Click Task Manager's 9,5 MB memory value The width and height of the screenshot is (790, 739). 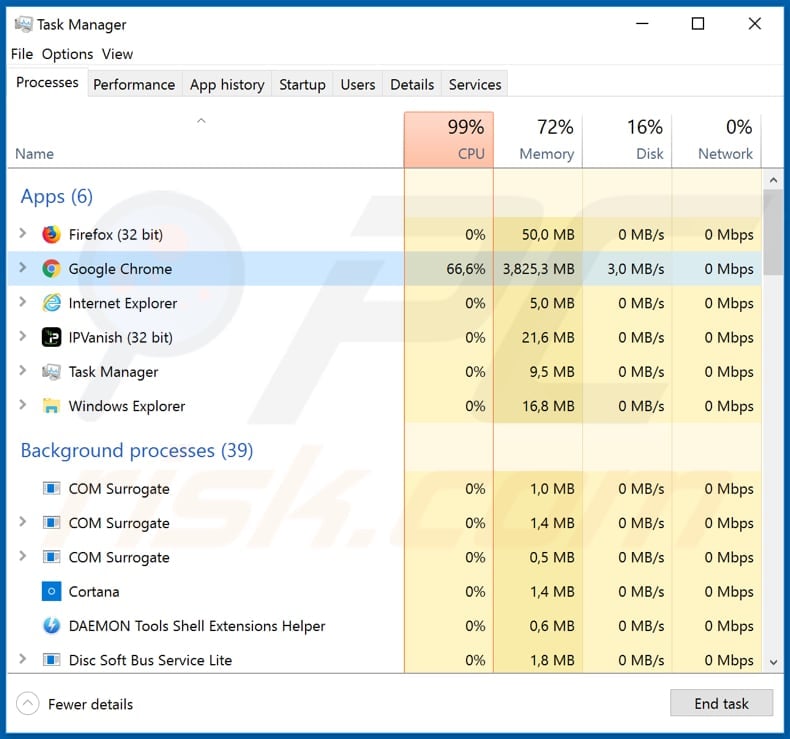(552, 372)
